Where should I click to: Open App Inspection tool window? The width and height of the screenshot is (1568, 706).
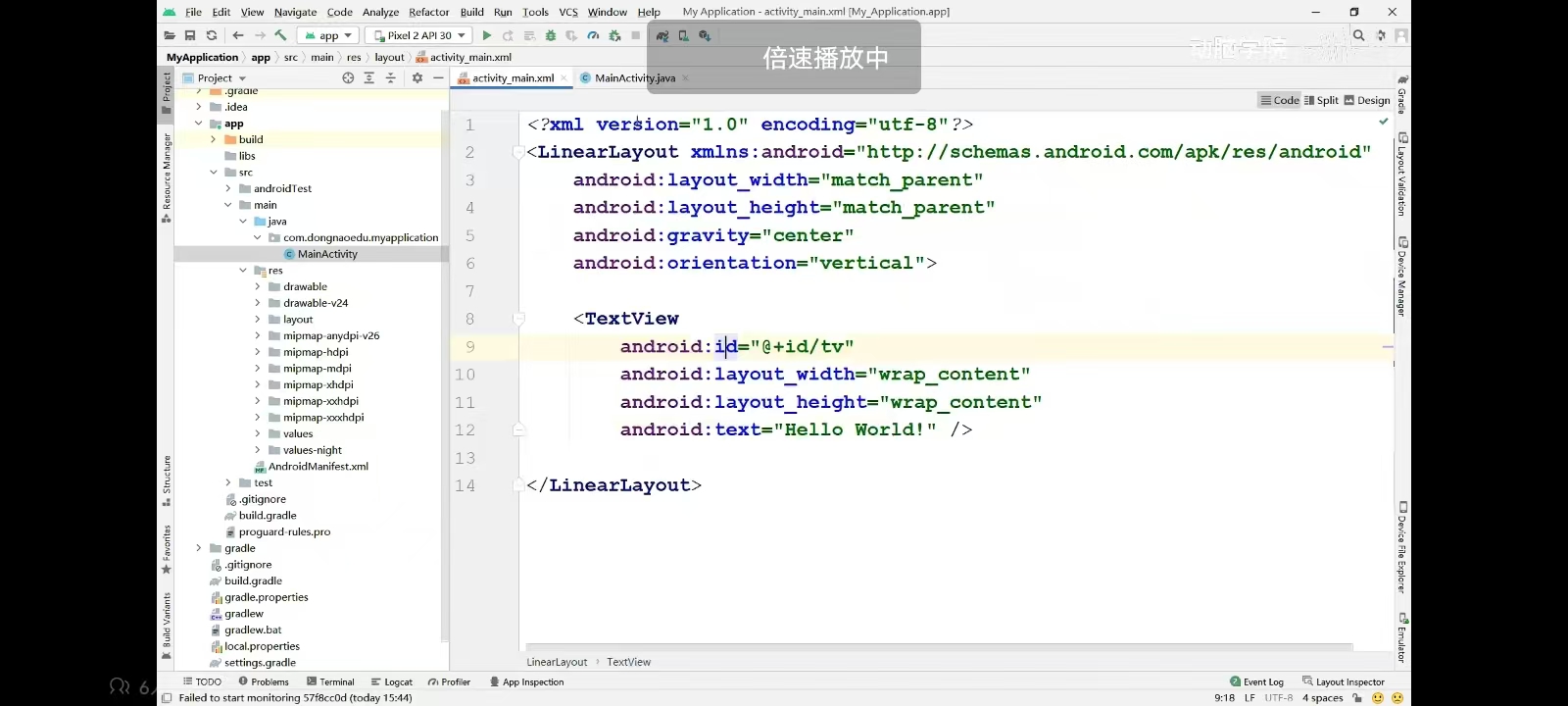tap(526, 681)
